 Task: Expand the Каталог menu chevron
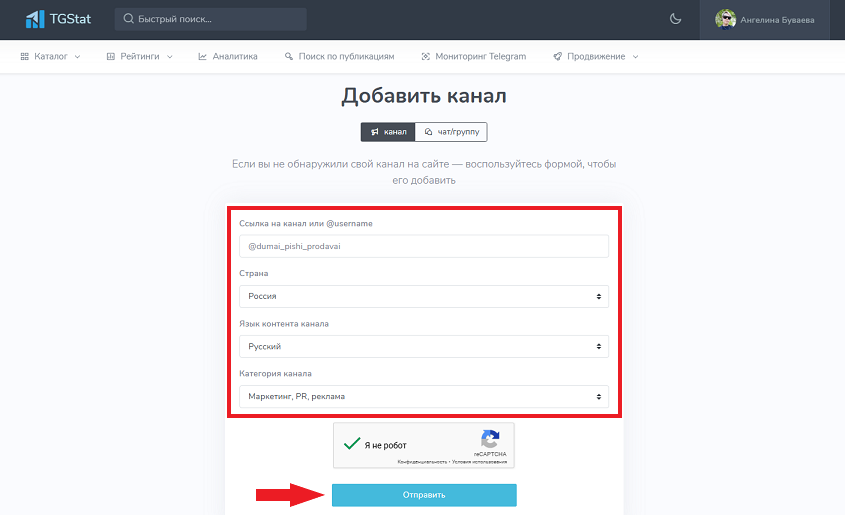pyautogui.click(x=77, y=57)
